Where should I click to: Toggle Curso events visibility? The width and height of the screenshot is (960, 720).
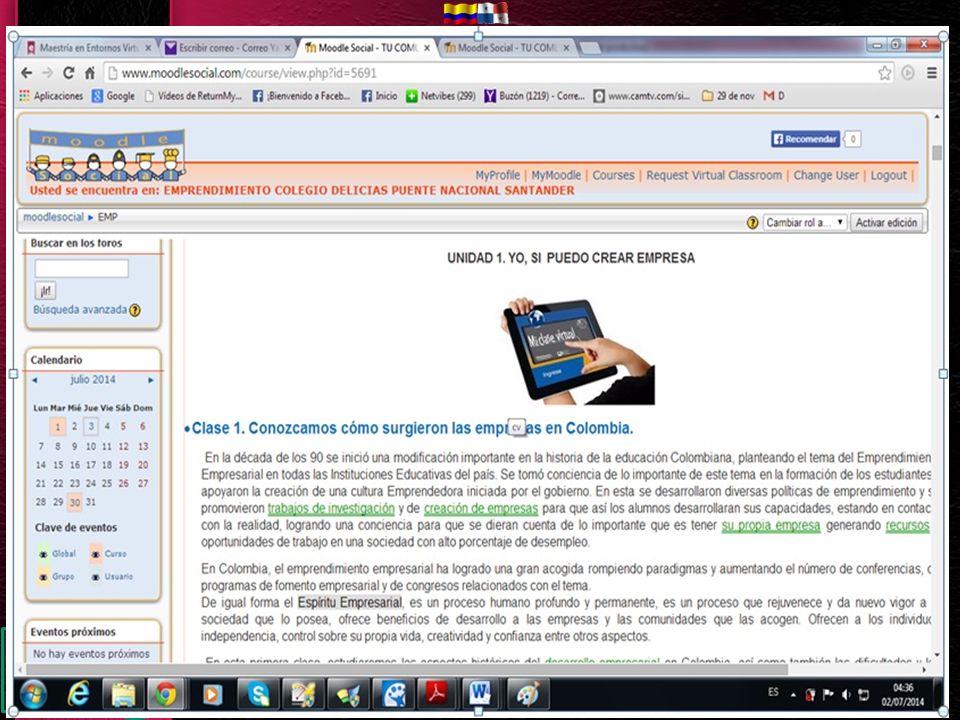(x=96, y=554)
